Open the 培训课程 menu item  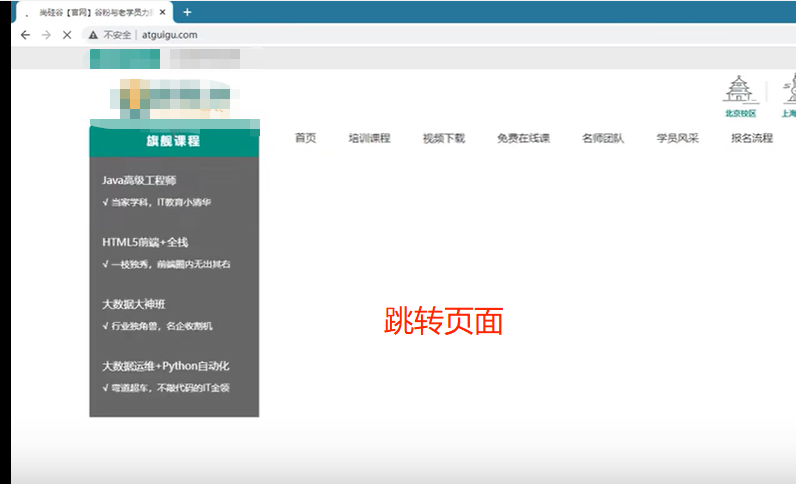click(x=370, y=138)
